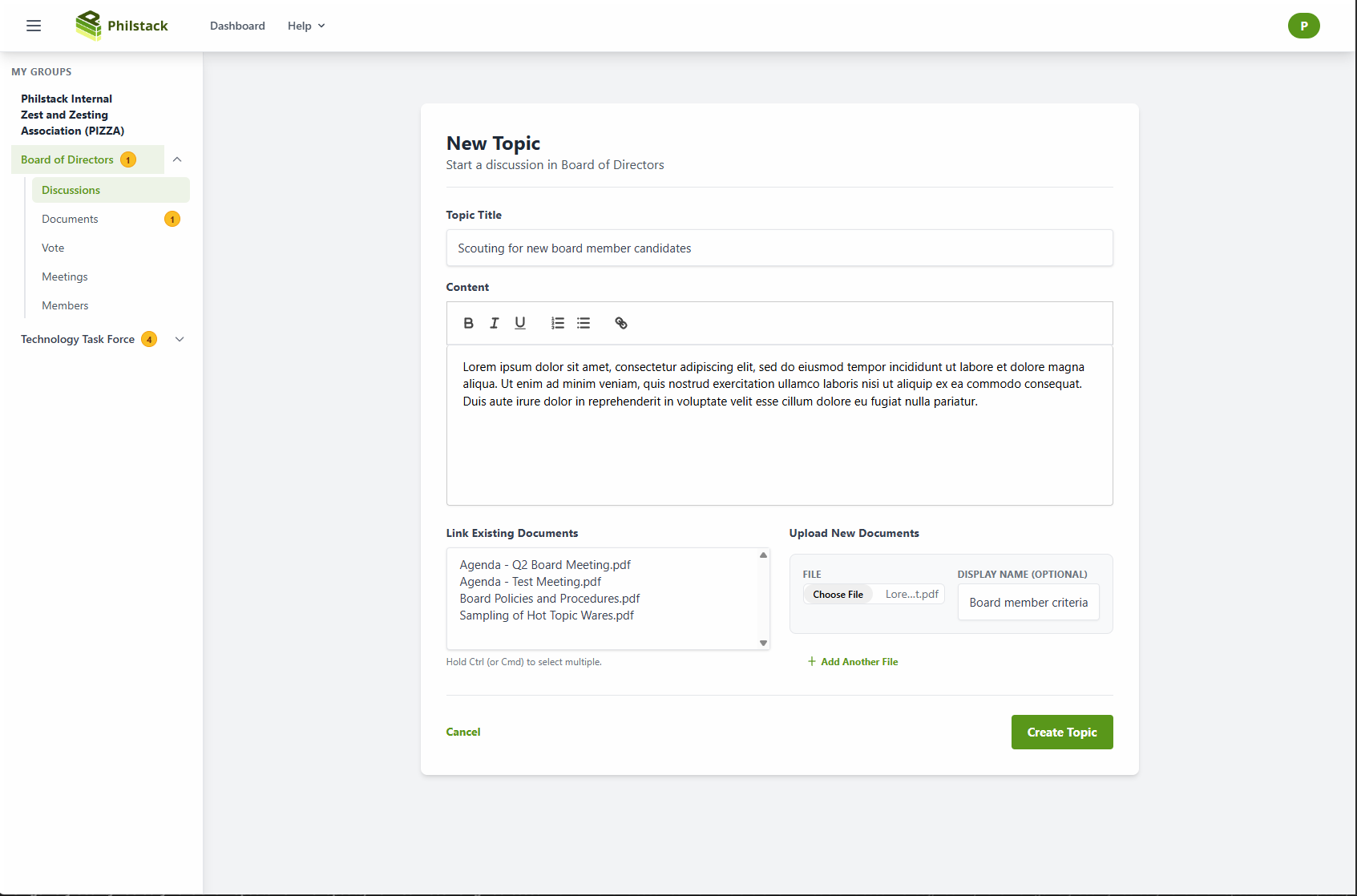Open the Help dropdown
Viewport: 1357px width, 896px height.
coord(305,26)
